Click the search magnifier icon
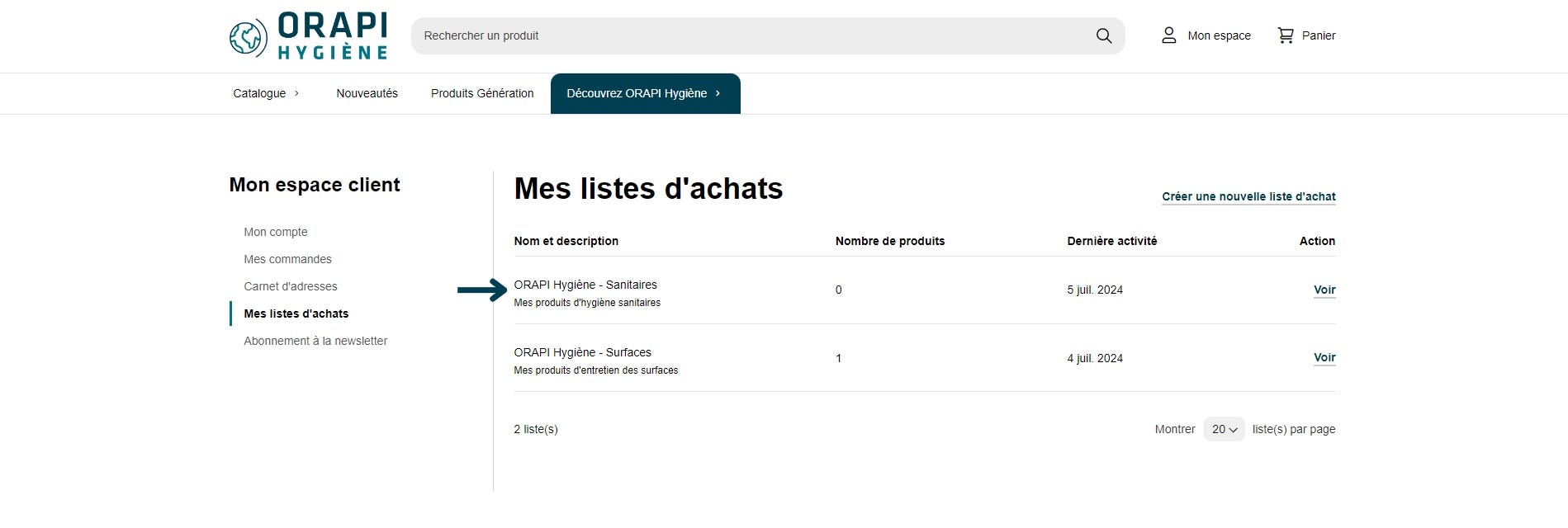Screen dimensions: 1568x528 1104,35
